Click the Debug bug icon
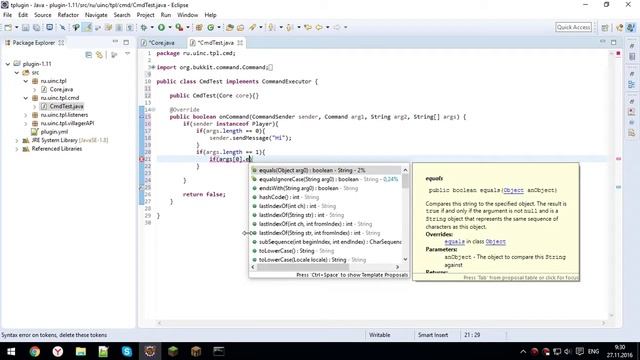The height and width of the screenshot is (360, 640). click(144, 27)
